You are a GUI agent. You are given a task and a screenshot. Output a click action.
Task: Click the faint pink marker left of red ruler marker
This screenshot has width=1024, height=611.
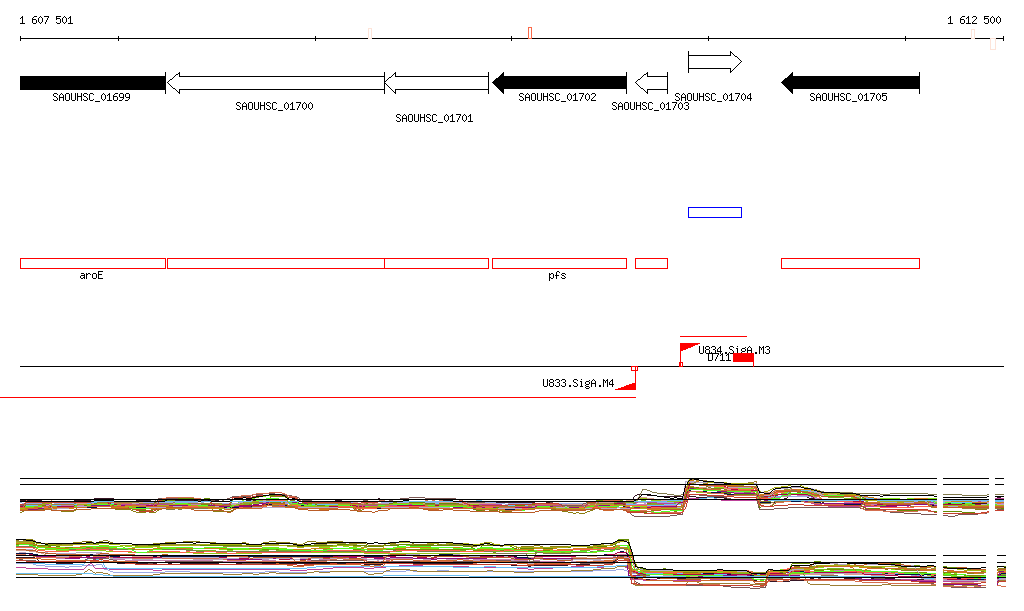coord(370,33)
